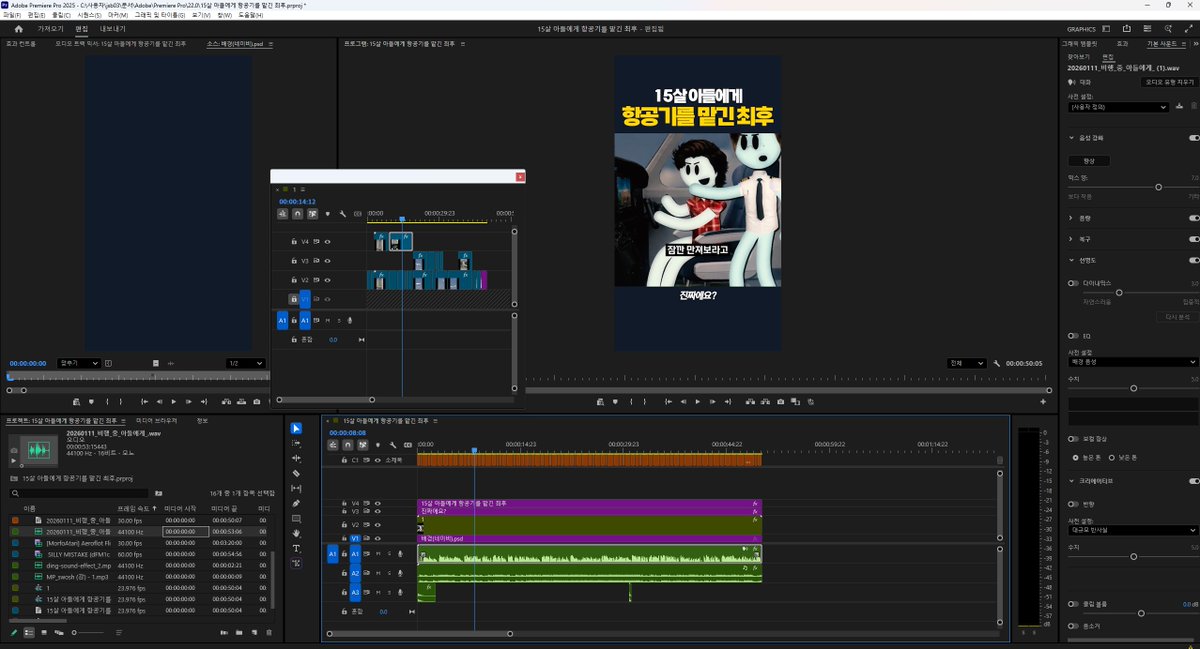Toggle V3 eye icon in floating timeline

pyautogui.click(x=328, y=261)
